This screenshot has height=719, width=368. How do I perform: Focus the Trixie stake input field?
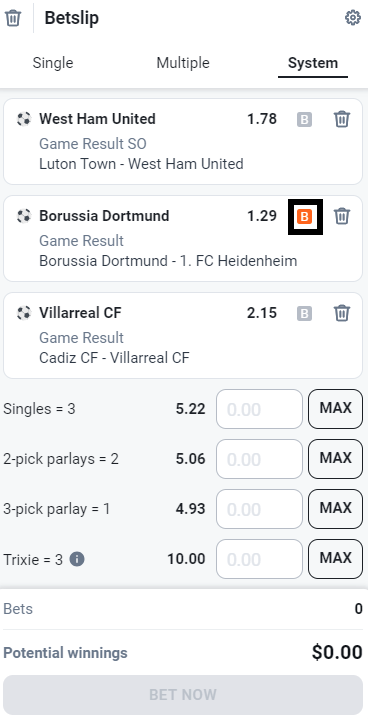click(x=259, y=559)
